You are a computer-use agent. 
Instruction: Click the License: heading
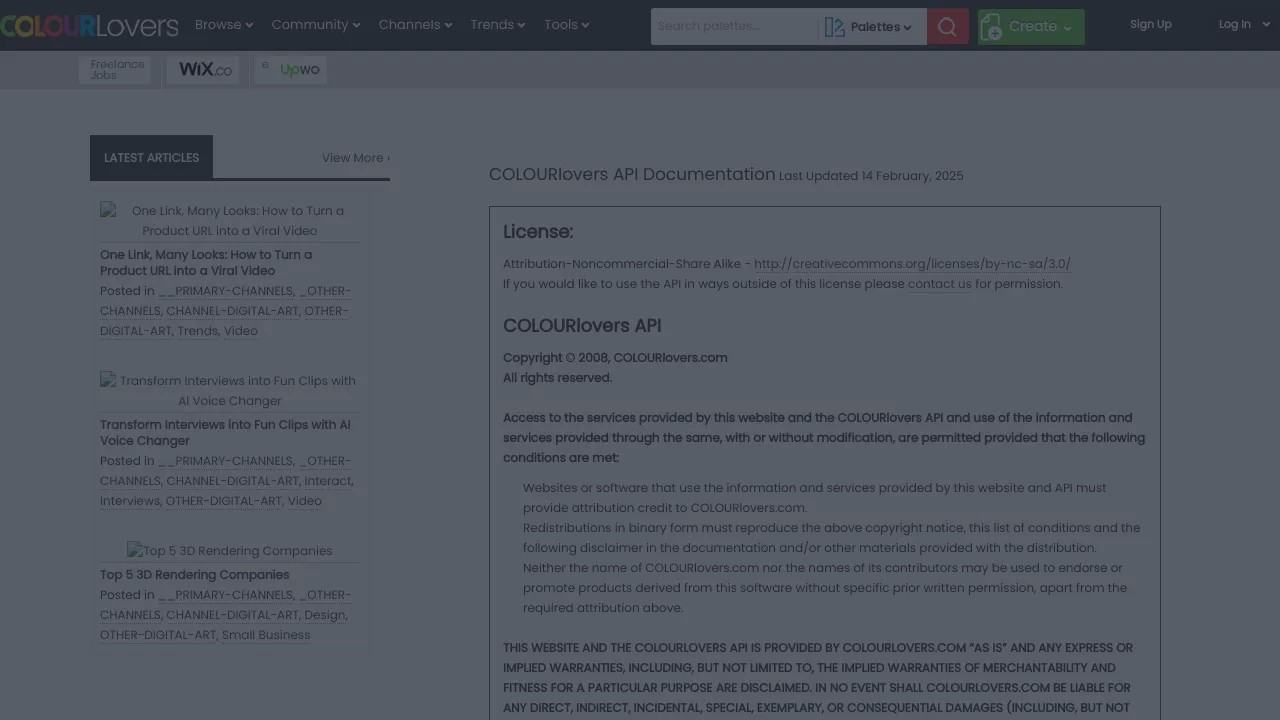click(538, 232)
